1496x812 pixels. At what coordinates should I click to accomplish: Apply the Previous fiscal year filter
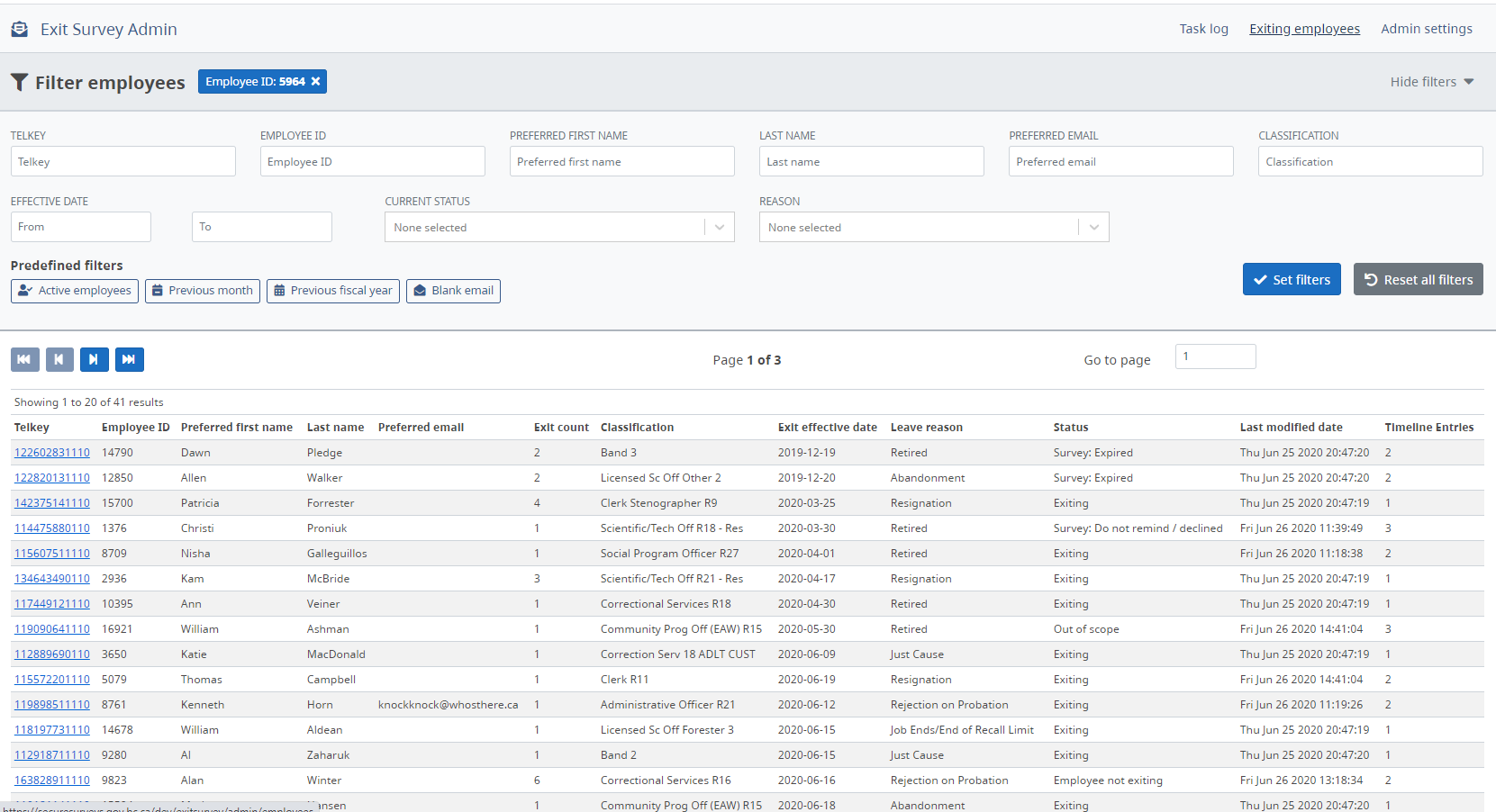[x=332, y=291]
